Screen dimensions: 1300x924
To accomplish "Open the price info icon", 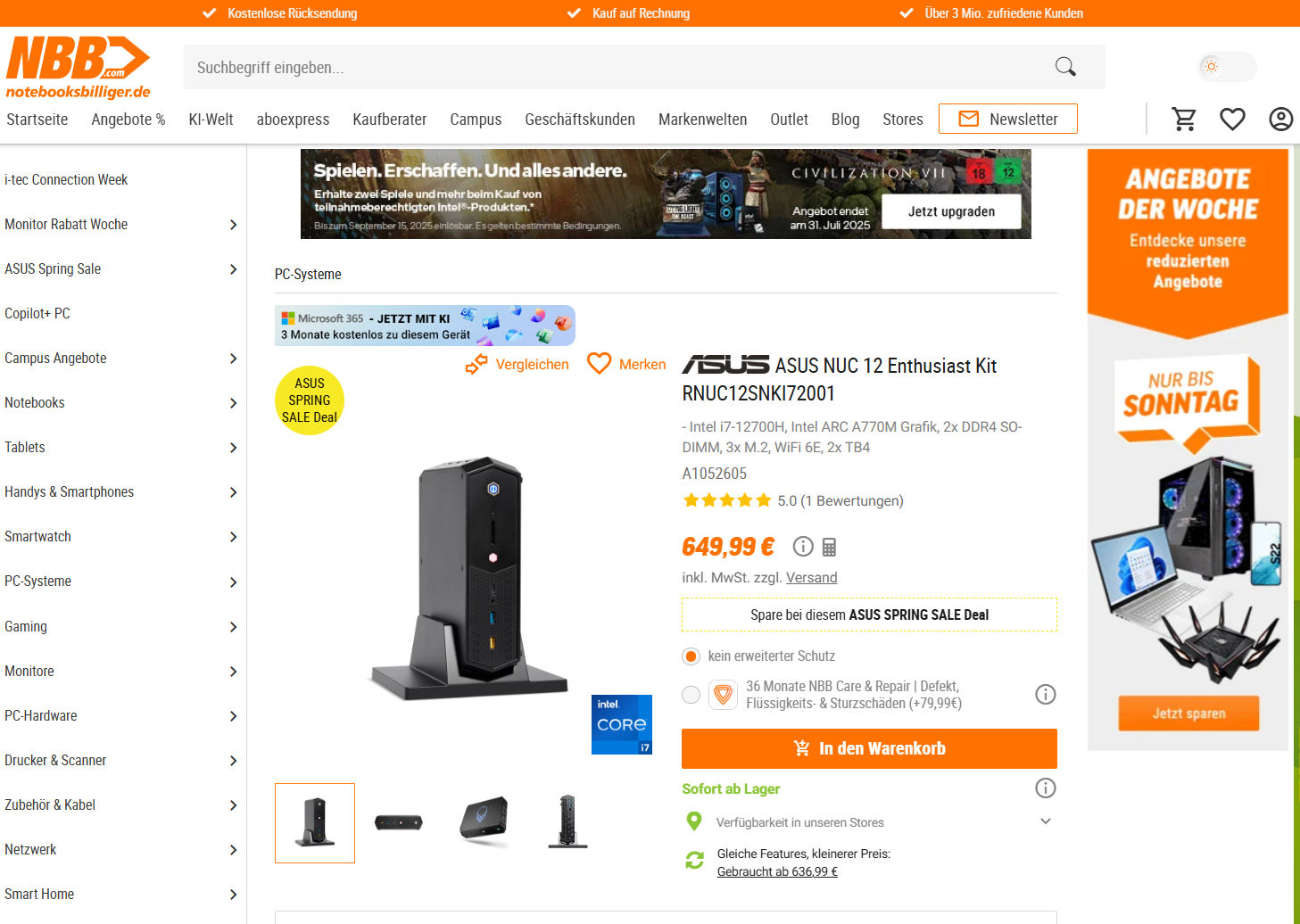I will (803, 546).
